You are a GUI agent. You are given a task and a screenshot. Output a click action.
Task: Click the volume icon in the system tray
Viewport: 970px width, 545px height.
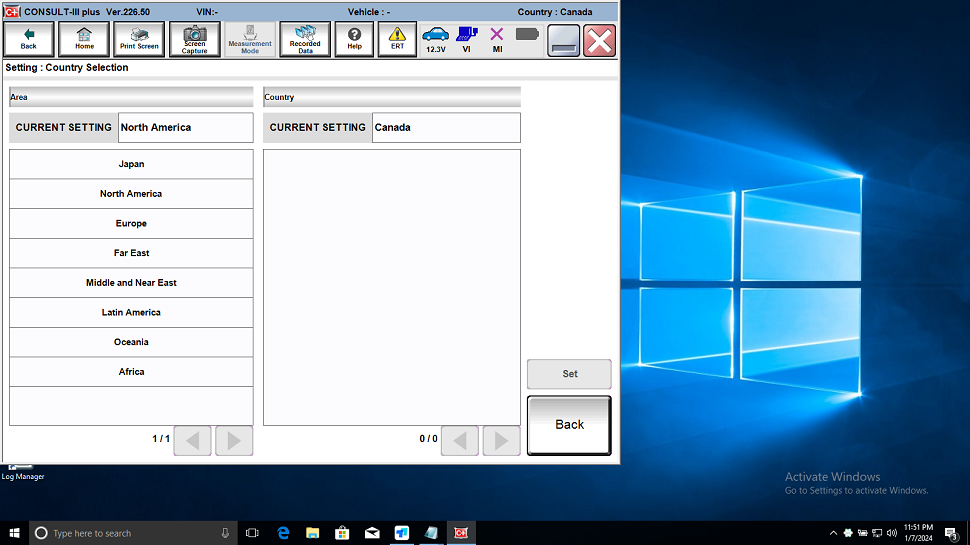(x=891, y=533)
